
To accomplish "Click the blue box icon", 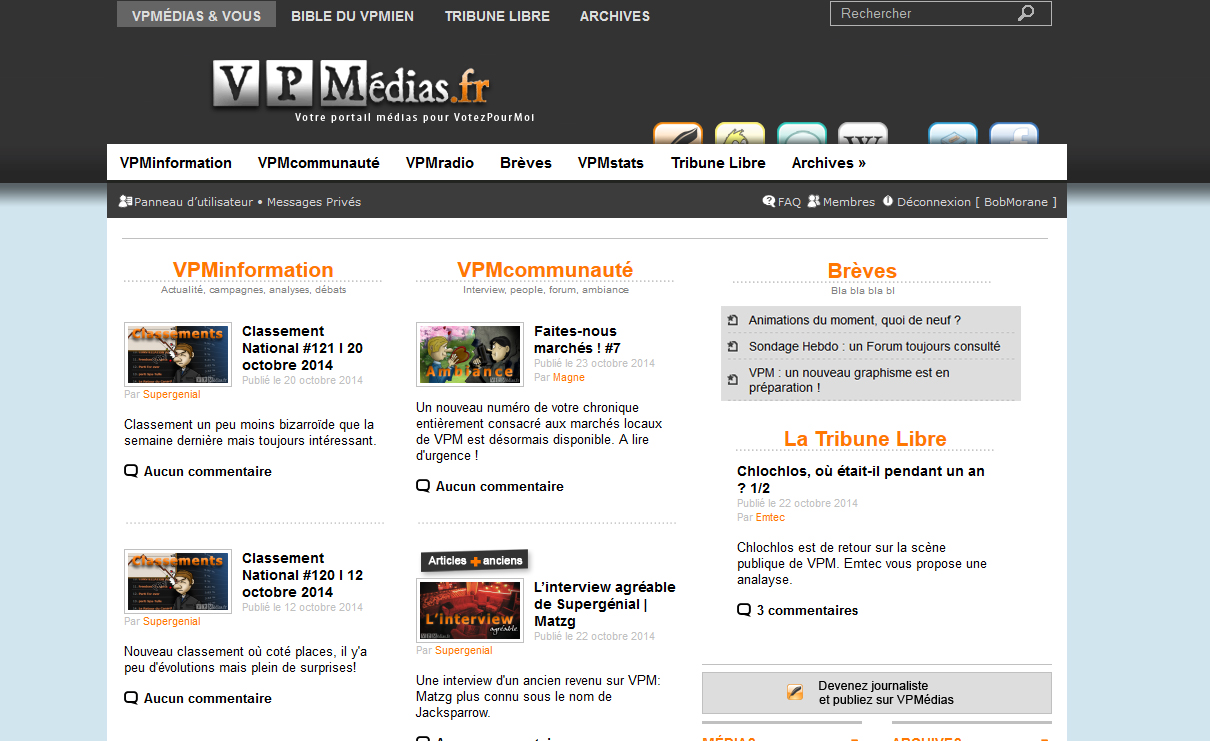I will point(953,134).
